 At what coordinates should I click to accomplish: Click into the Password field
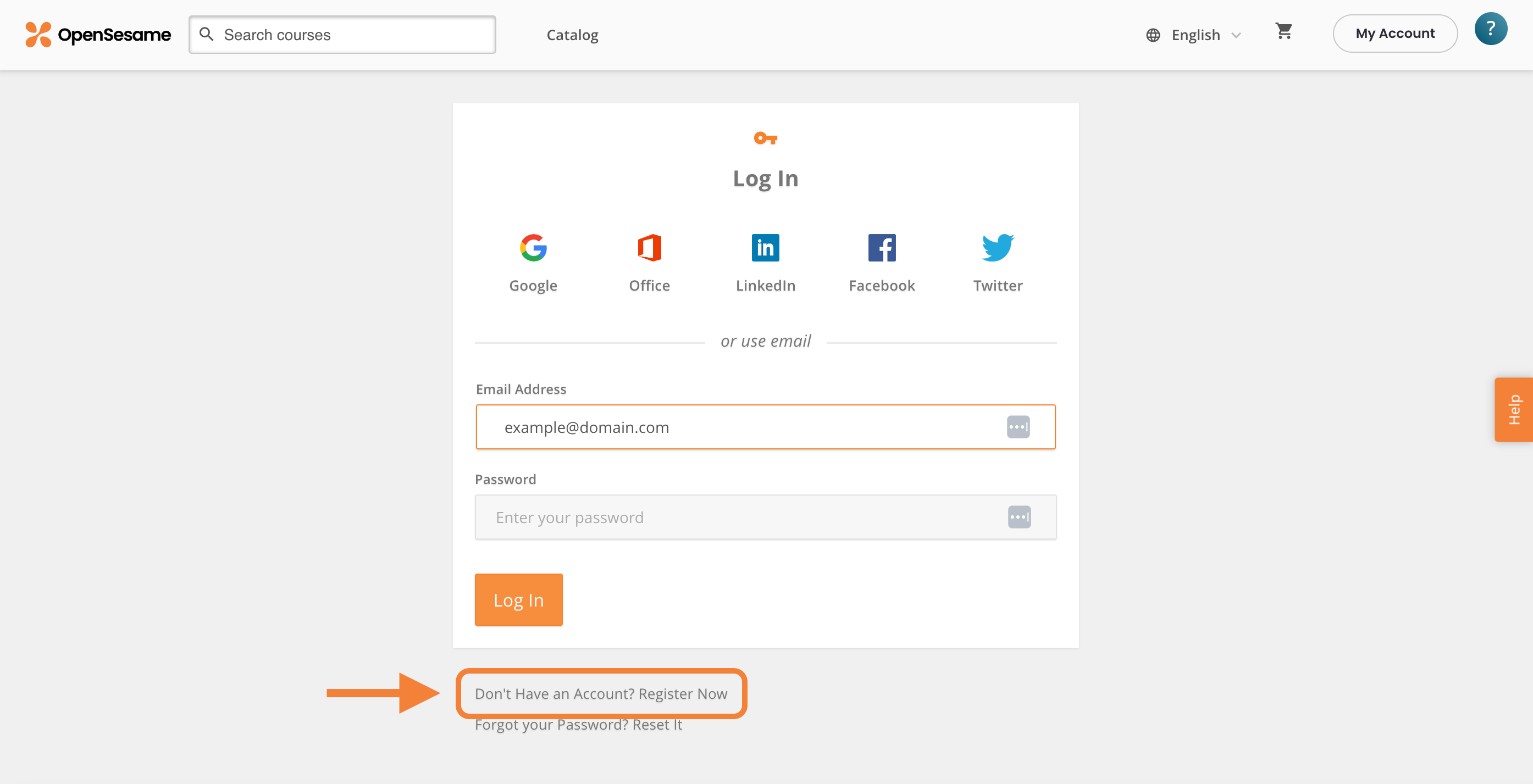point(765,517)
